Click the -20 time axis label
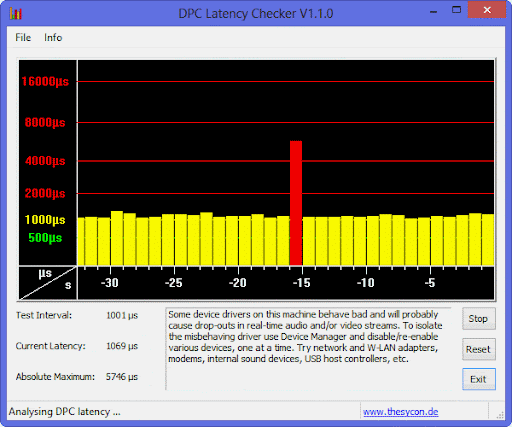Image resolution: width=512 pixels, height=427 pixels. [237, 283]
